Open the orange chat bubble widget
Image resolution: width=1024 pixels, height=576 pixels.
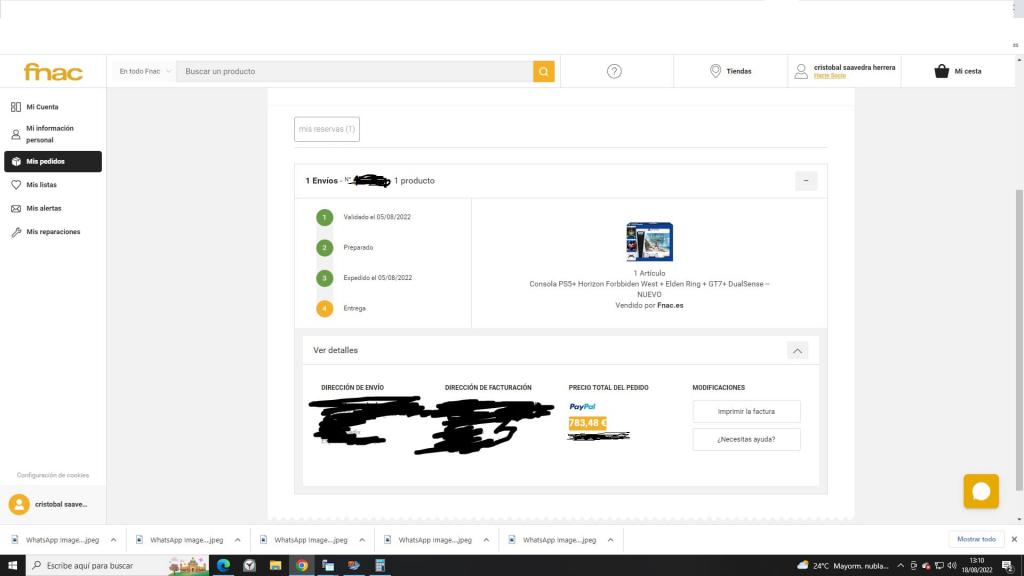click(x=981, y=491)
